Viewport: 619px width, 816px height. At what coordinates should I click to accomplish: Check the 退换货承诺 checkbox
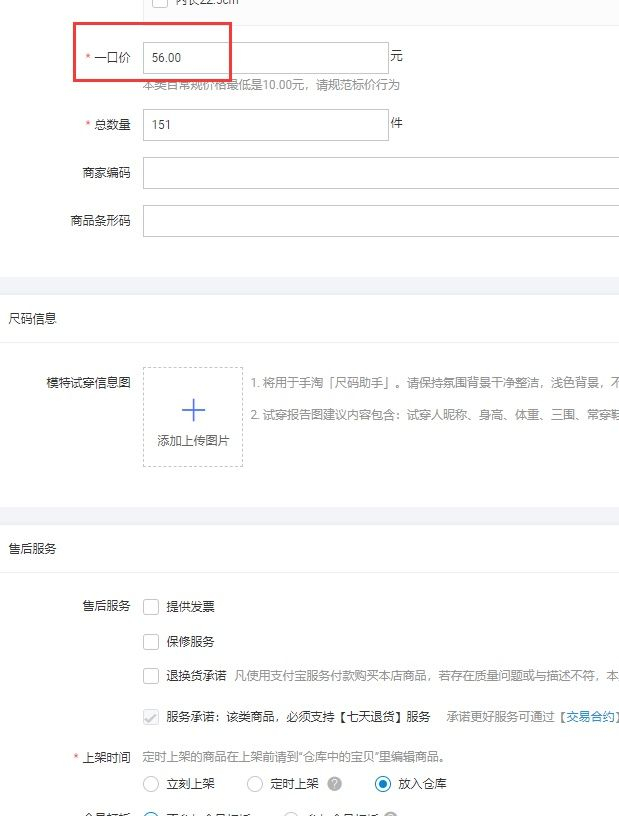coord(151,675)
